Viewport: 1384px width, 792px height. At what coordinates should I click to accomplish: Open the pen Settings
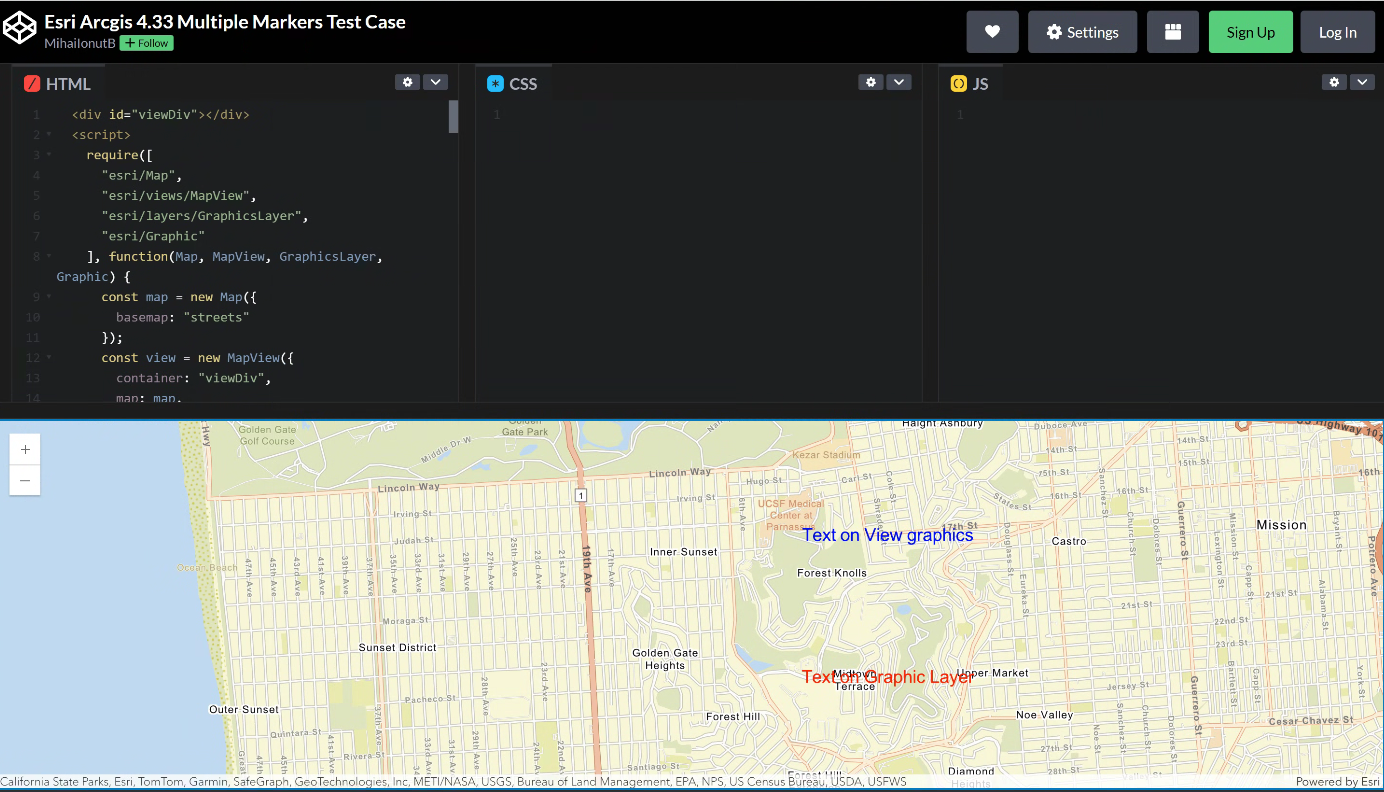1082,32
